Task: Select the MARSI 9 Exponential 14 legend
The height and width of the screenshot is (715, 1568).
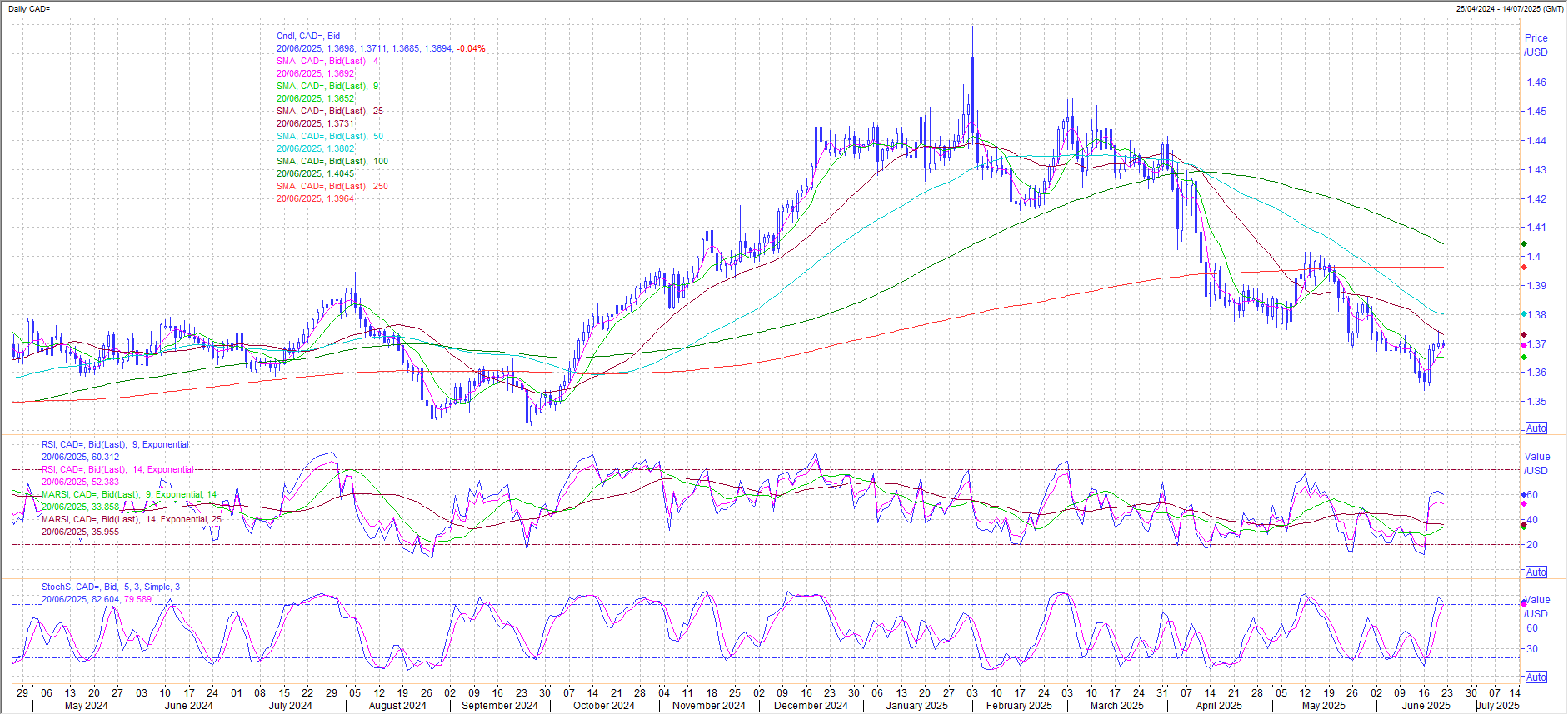Action: coord(129,494)
